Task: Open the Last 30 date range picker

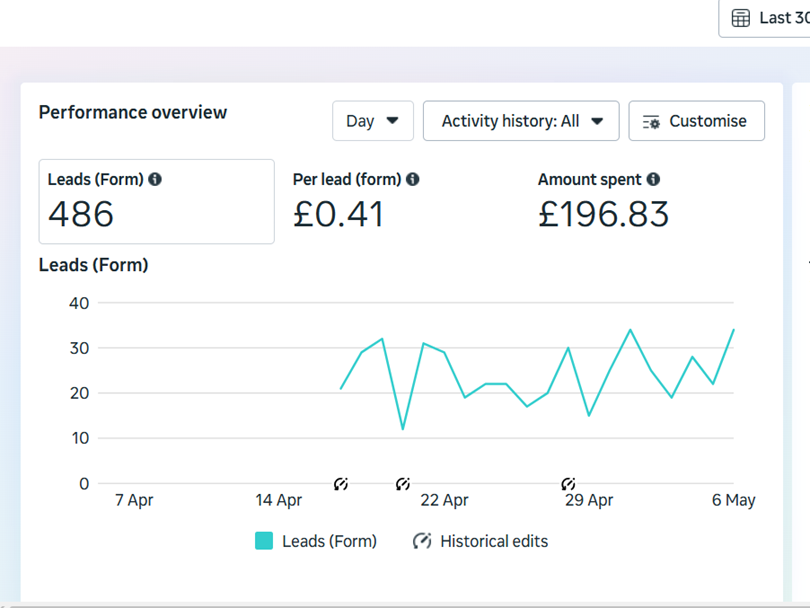Action: click(765, 18)
